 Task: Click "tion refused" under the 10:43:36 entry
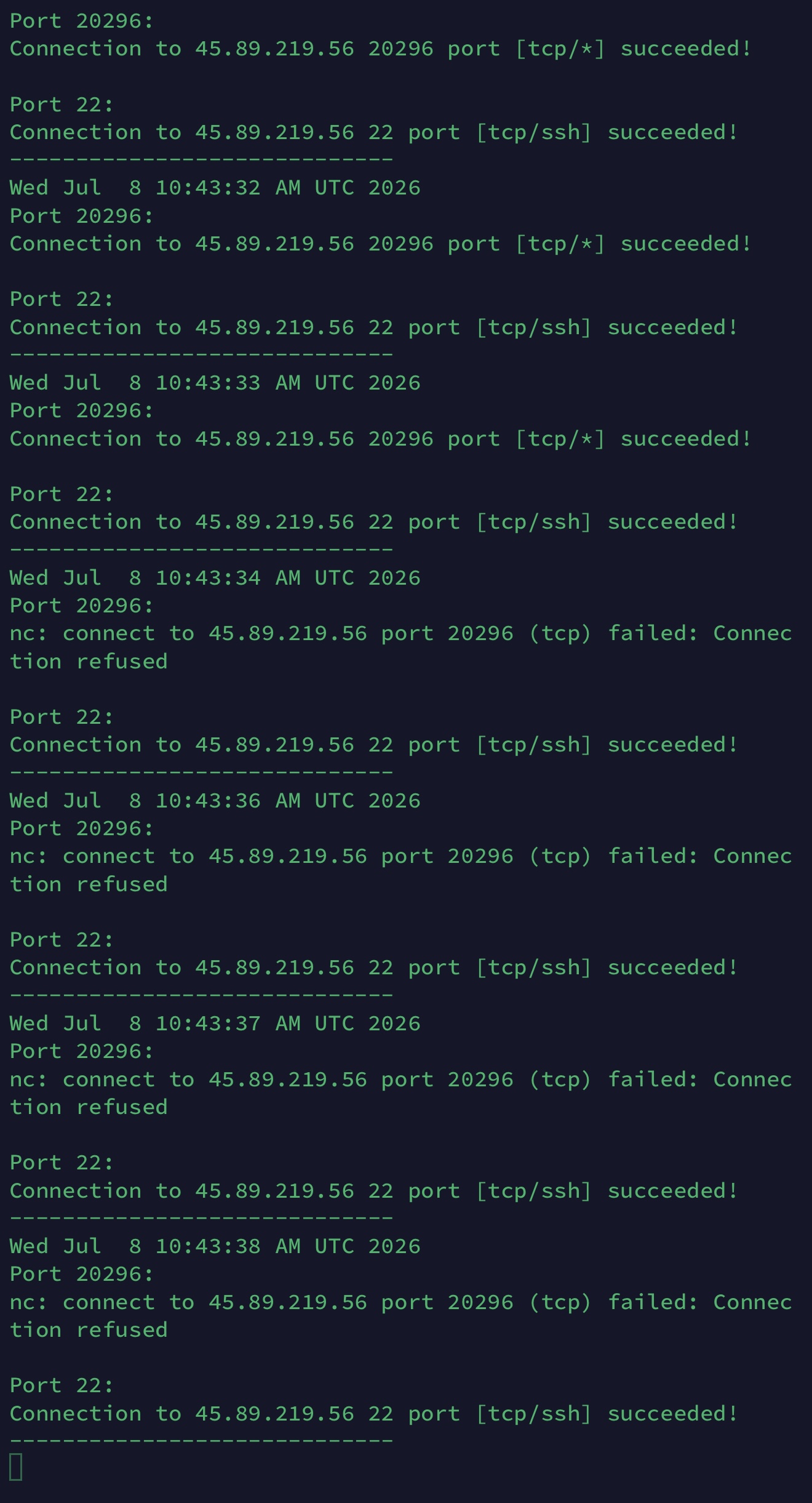(x=89, y=884)
